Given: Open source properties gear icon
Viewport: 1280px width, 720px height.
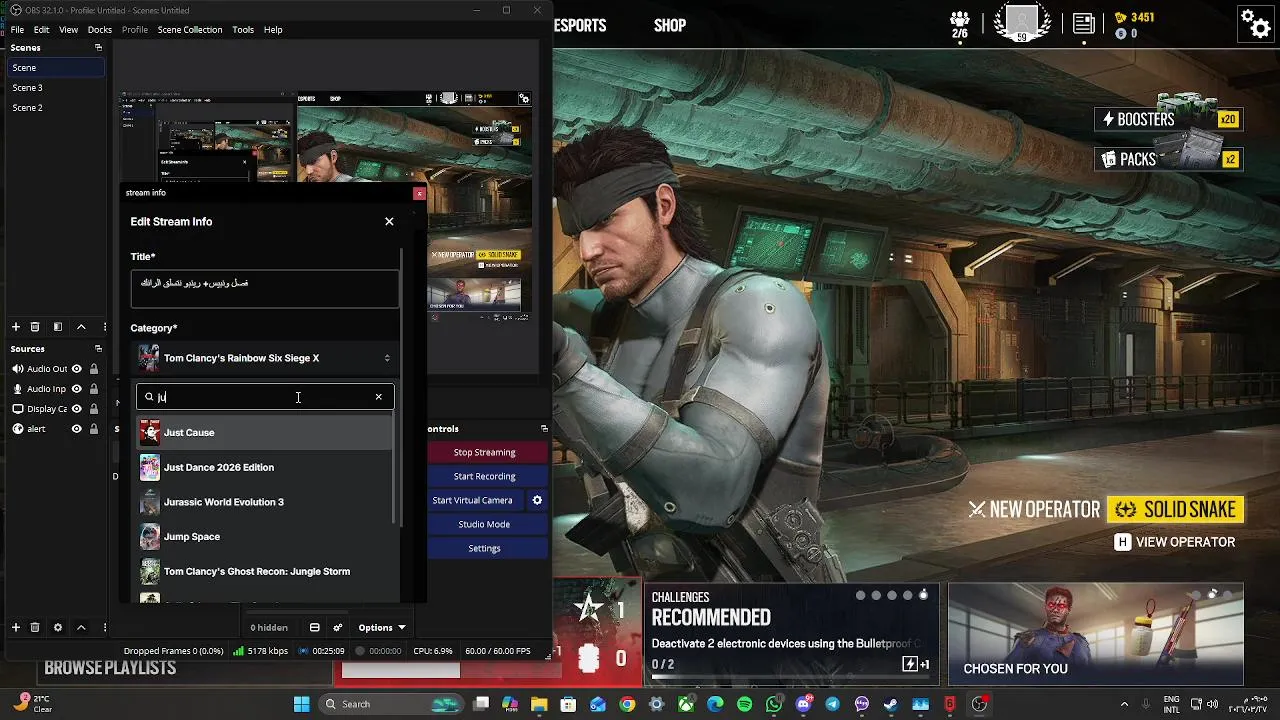Looking at the screenshot, I should pos(58,627).
